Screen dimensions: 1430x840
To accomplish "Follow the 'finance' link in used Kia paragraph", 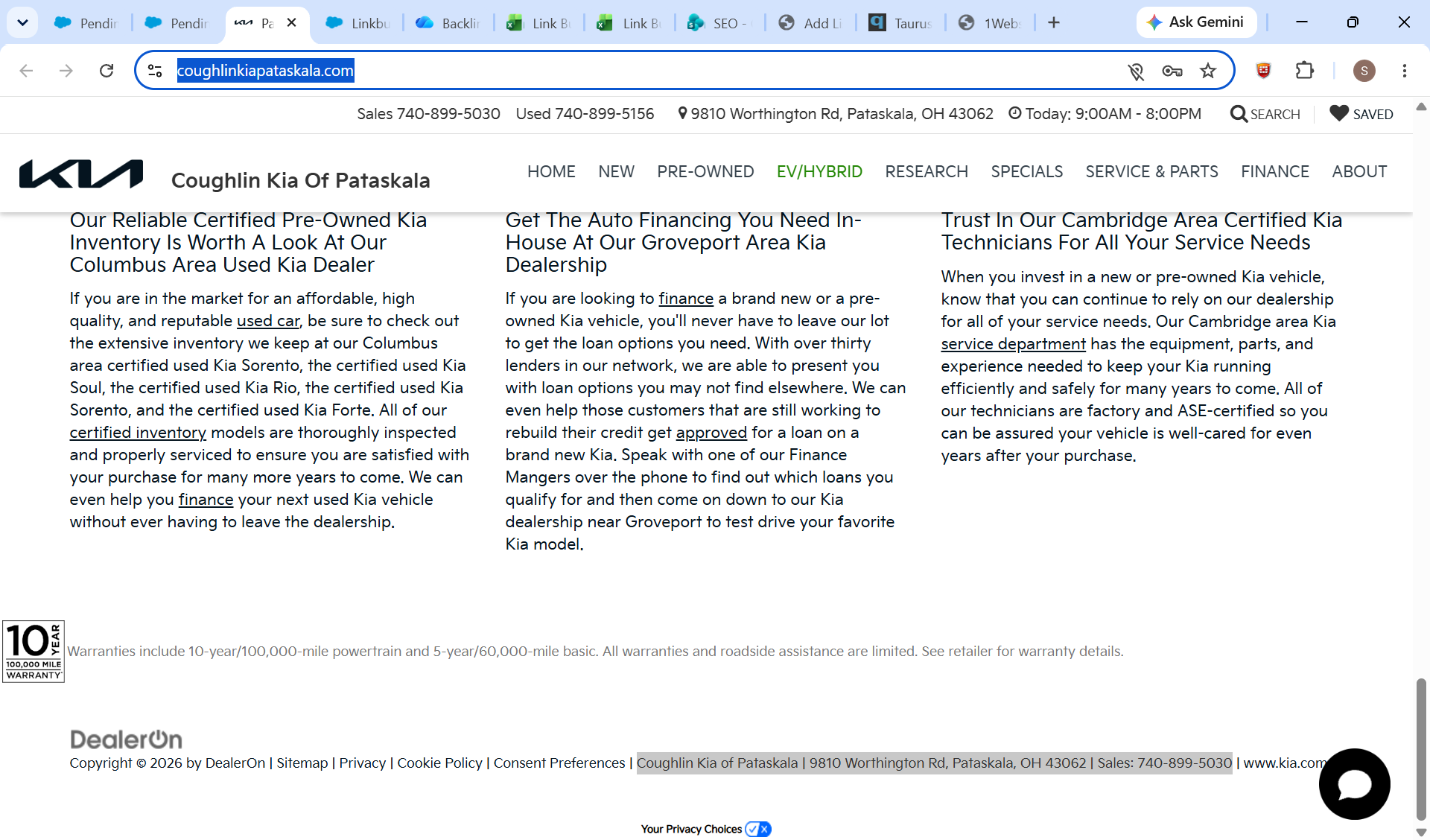I will point(206,500).
